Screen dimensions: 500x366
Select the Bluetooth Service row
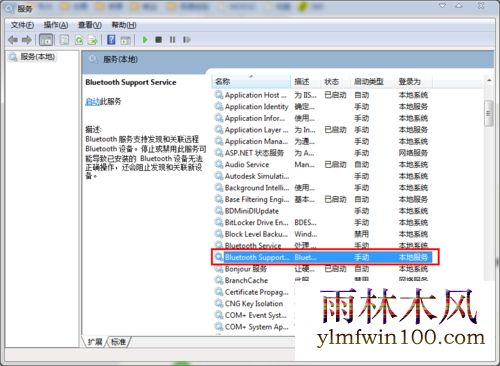point(322,245)
